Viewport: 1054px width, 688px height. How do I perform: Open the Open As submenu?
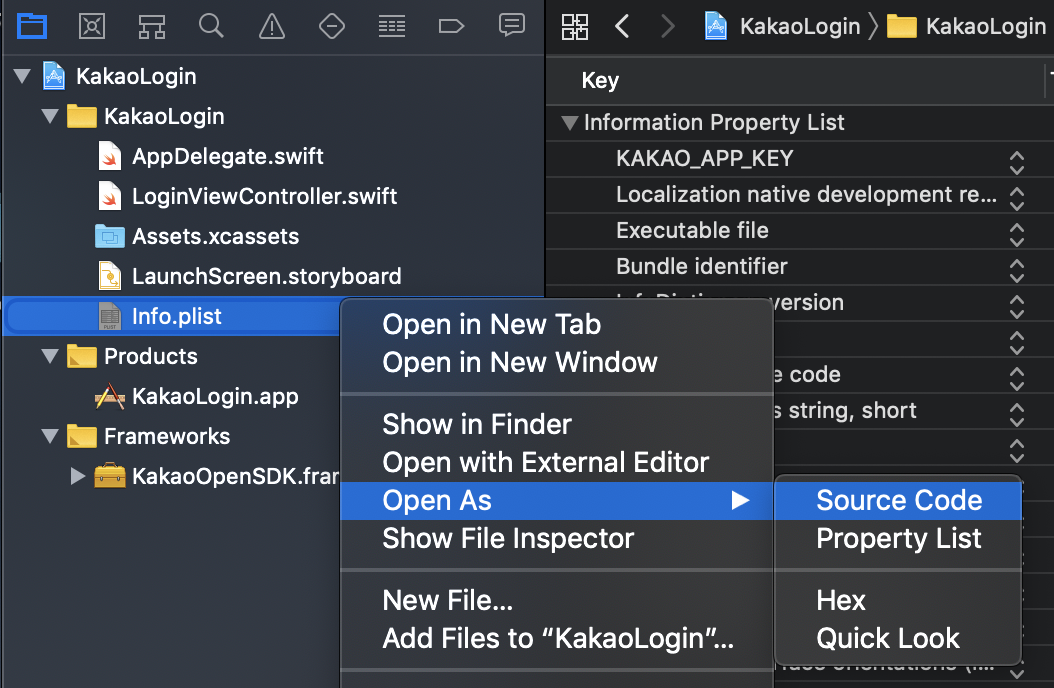coord(557,501)
